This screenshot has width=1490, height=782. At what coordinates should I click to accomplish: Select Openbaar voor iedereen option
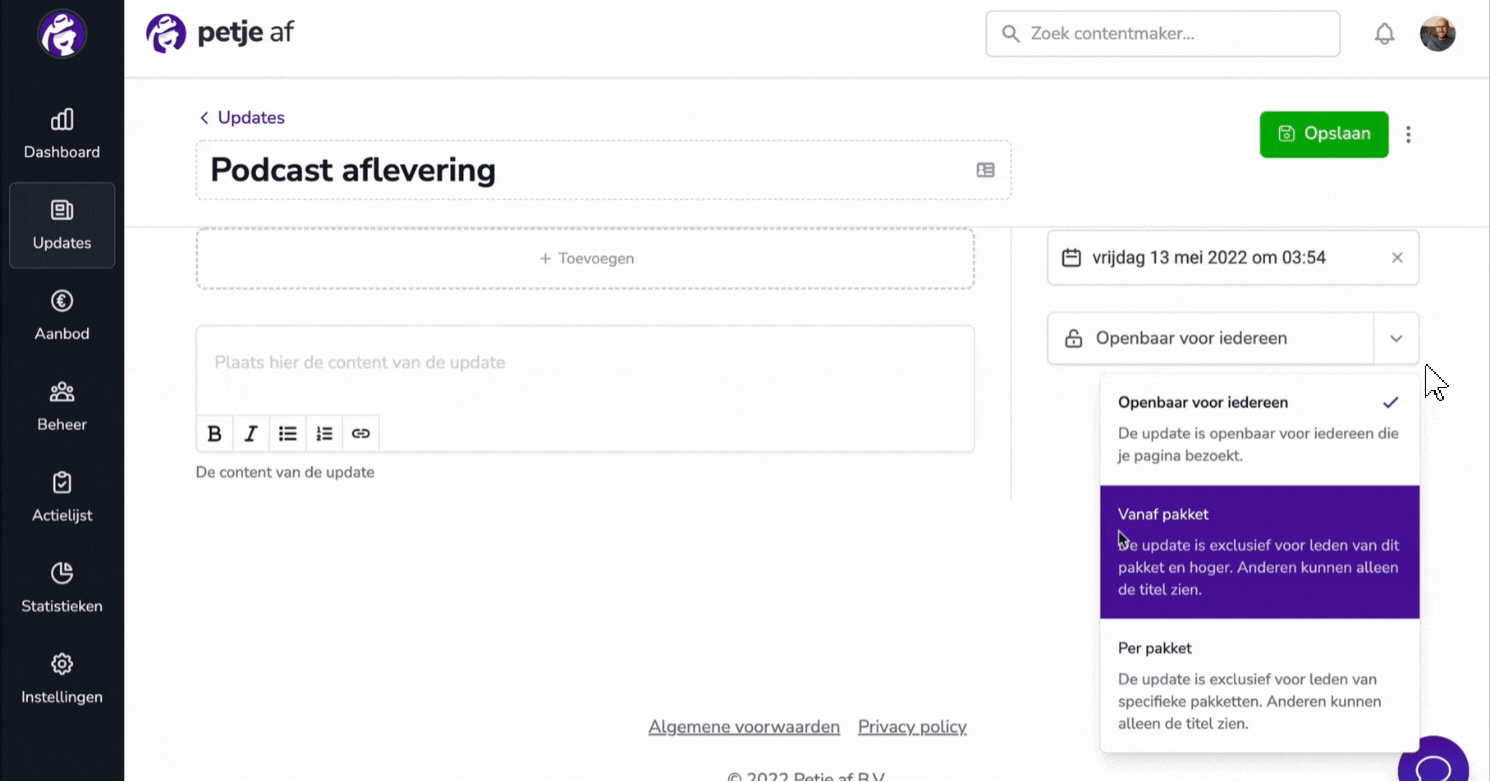(1260, 431)
